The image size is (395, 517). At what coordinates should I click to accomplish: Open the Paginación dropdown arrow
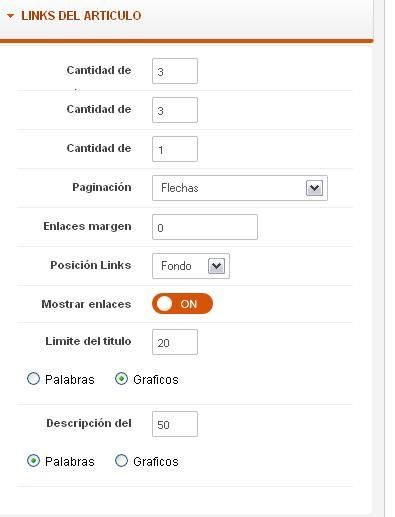coord(314,188)
